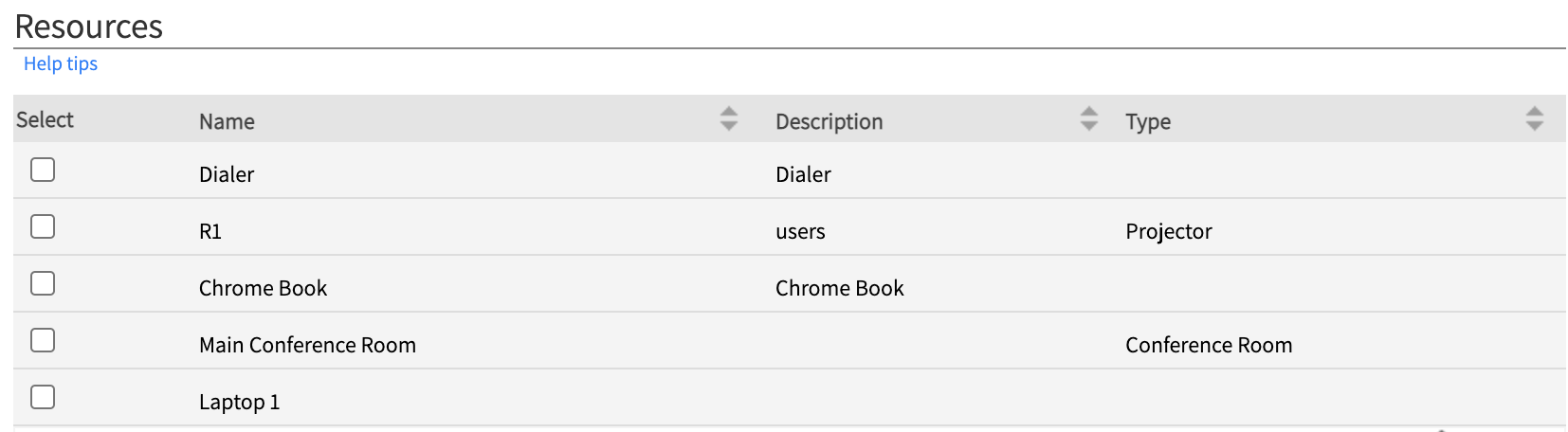The width and height of the screenshot is (1568, 432).
Task: Click the Description column header
Action: pyautogui.click(x=829, y=121)
